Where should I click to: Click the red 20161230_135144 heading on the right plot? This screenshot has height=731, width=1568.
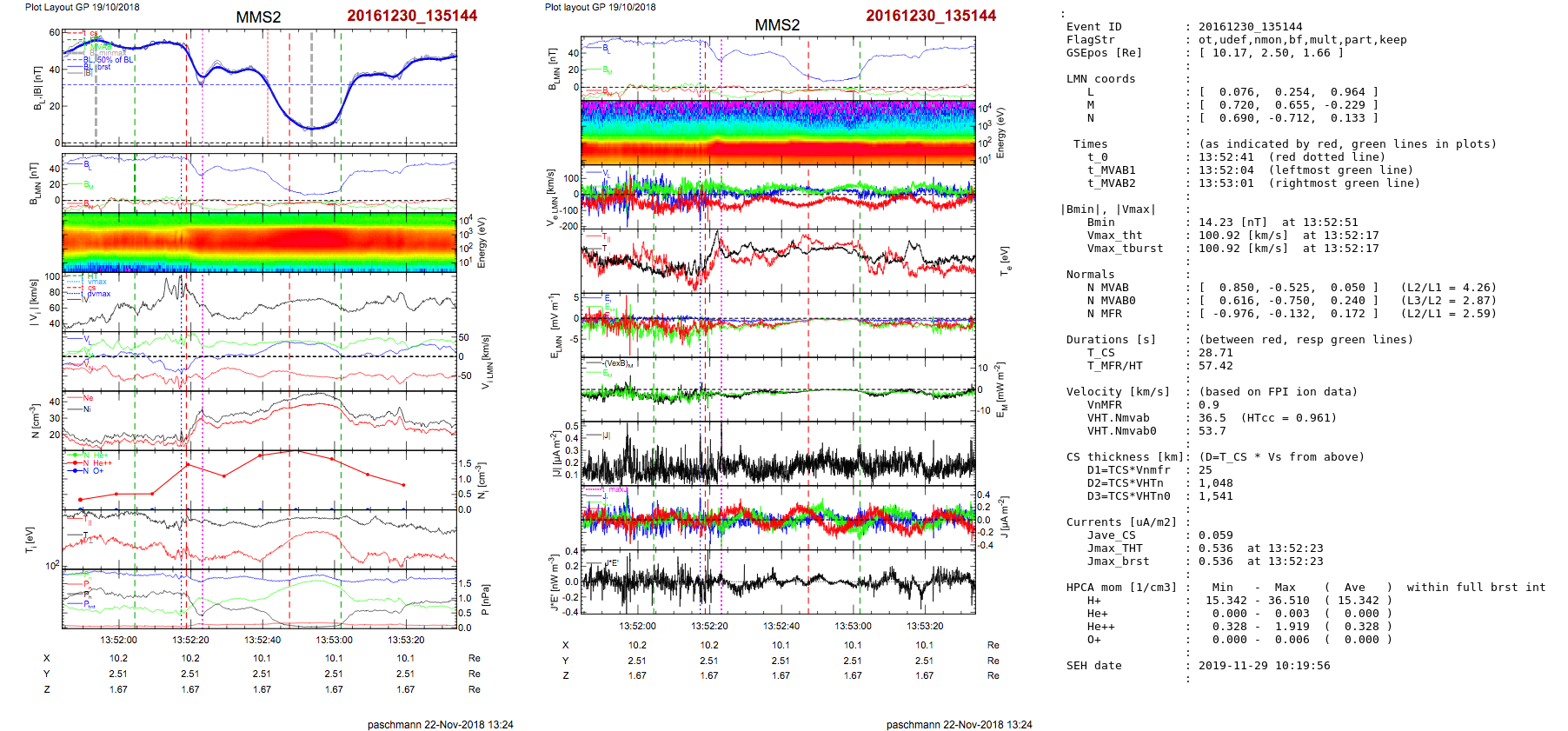click(x=930, y=16)
